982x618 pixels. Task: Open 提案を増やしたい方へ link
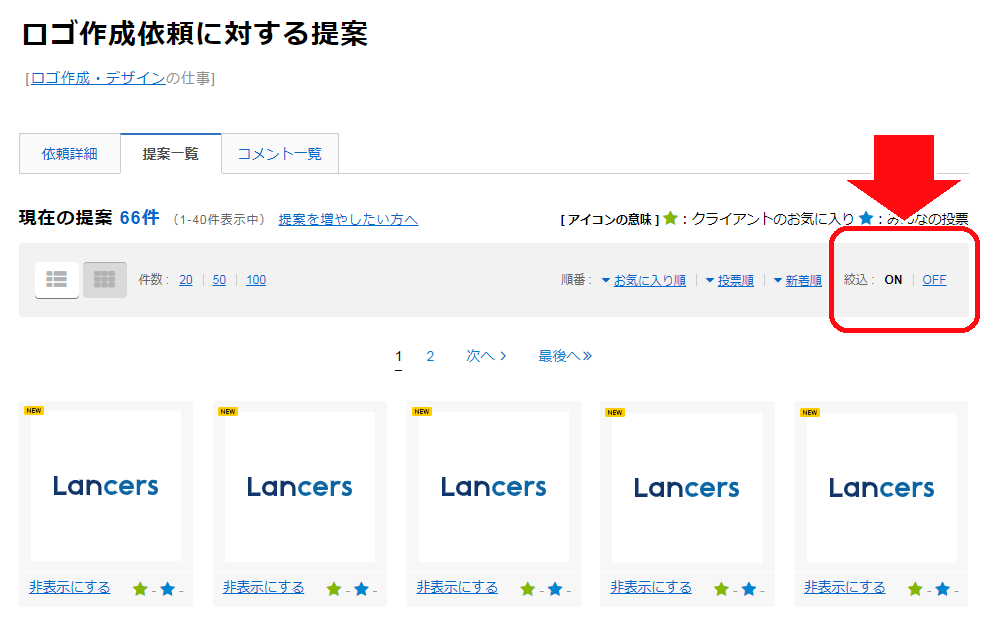coord(348,219)
